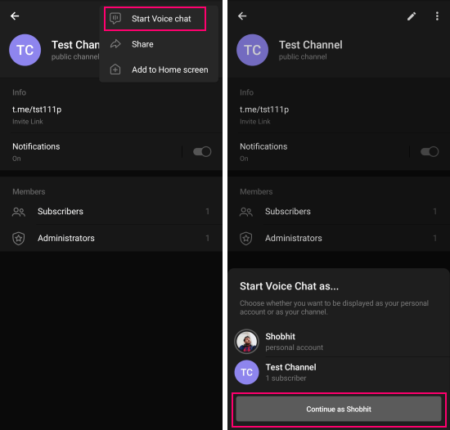The width and height of the screenshot is (450, 430).
Task: Tap the TC avatar in voice chat sheet
Action: point(247,372)
